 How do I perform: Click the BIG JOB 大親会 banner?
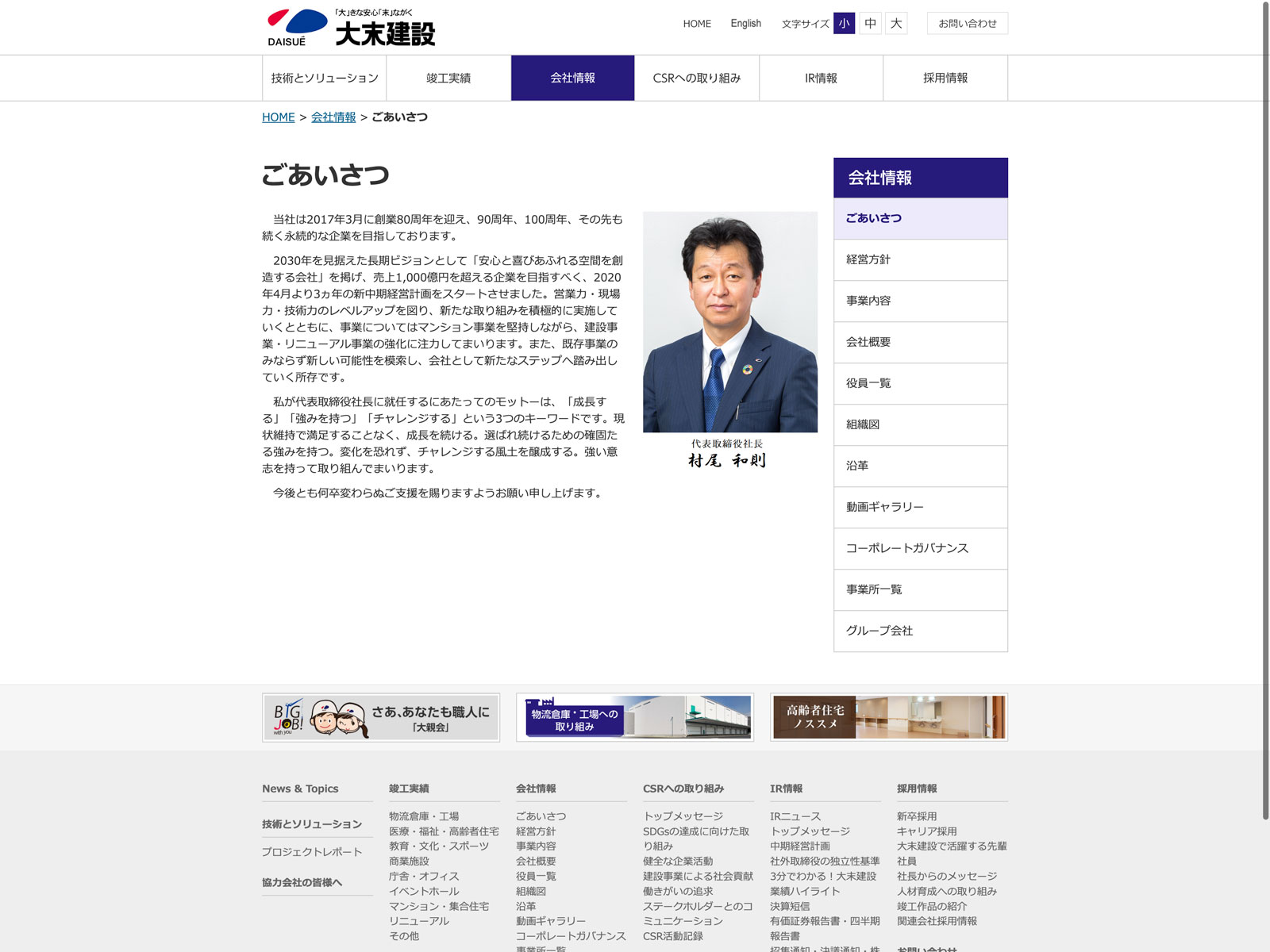pos(381,717)
